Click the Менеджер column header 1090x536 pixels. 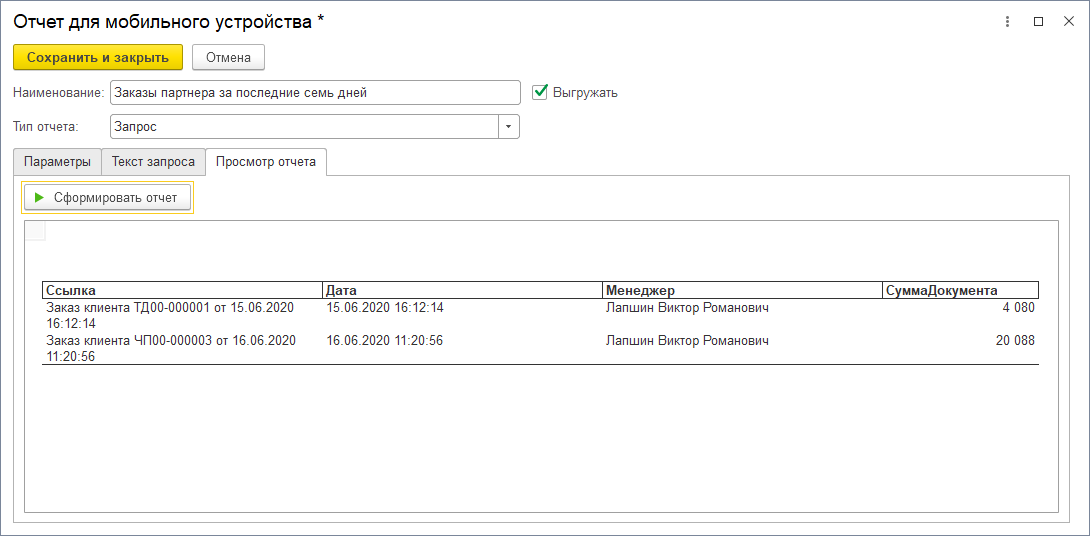click(742, 290)
